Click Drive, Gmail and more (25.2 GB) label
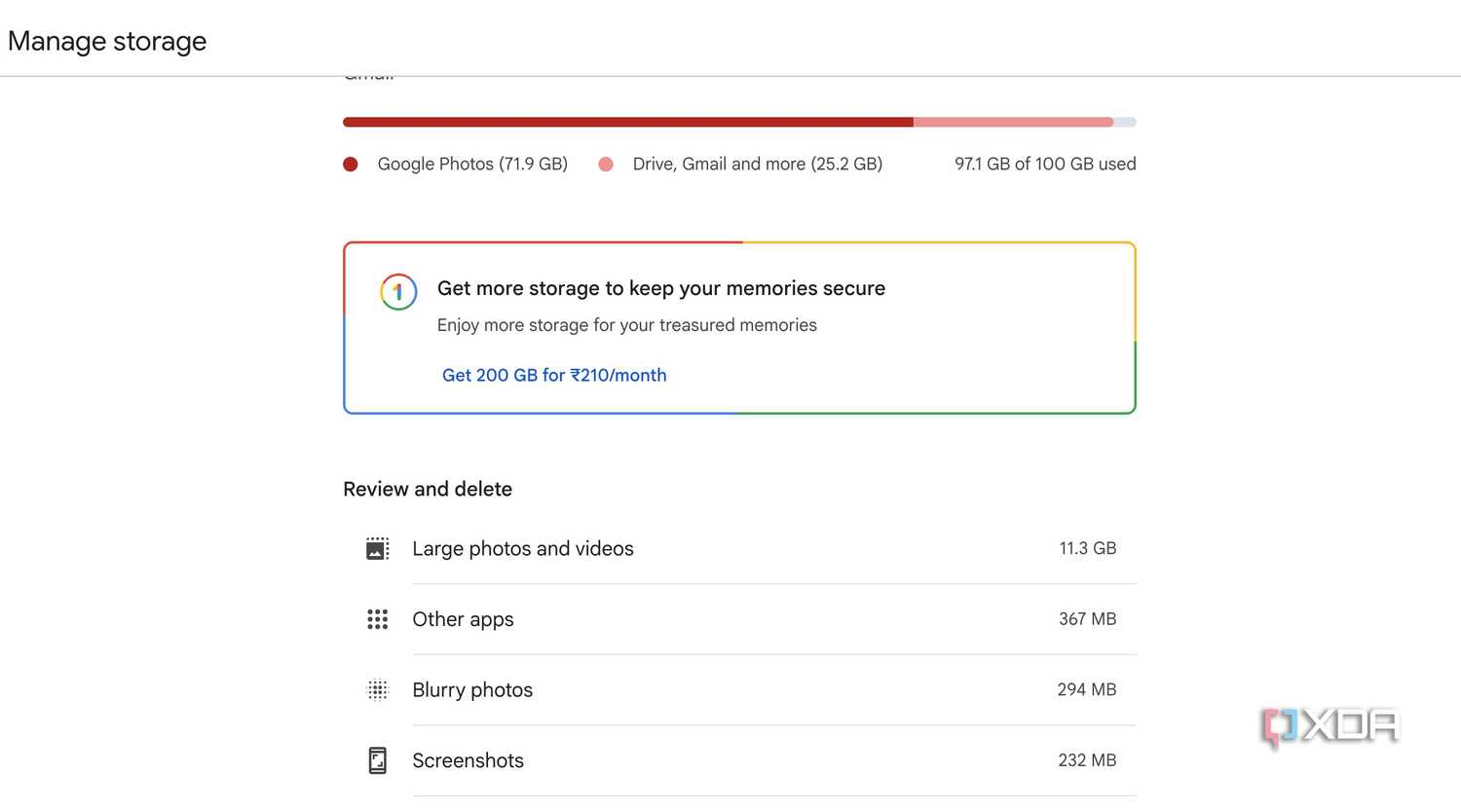Screen dimensions: 1461x812 click(758, 164)
